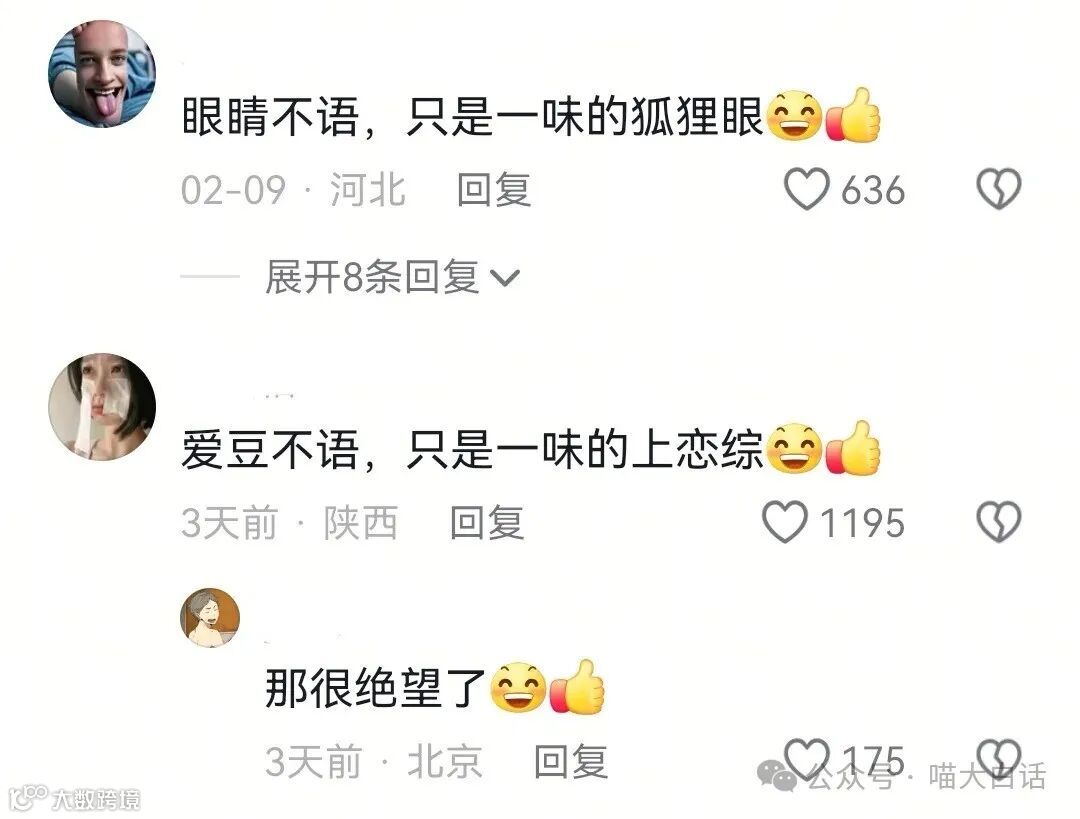Open avatar of tongue-out user
The width and height of the screenshot is (1080, 819).
pyautogui.click(x=102, y=74)
